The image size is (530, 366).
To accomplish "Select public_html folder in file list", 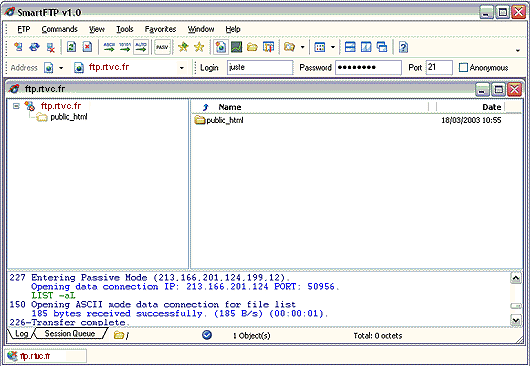I will click(224, 120).
